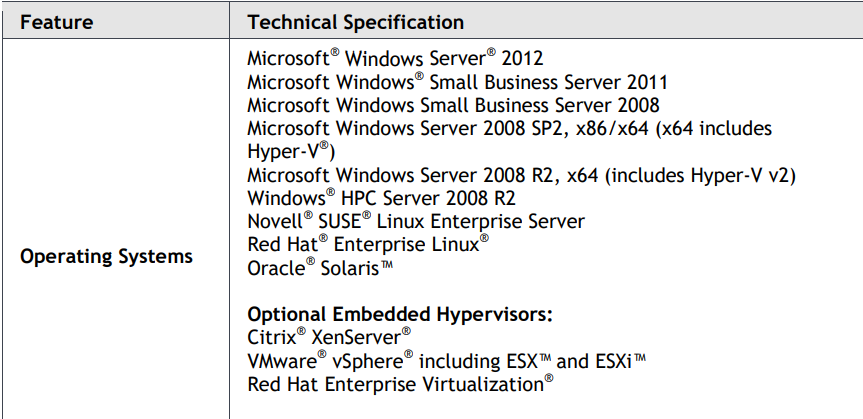Select the "Operating Systems" row label

(107, 256)
